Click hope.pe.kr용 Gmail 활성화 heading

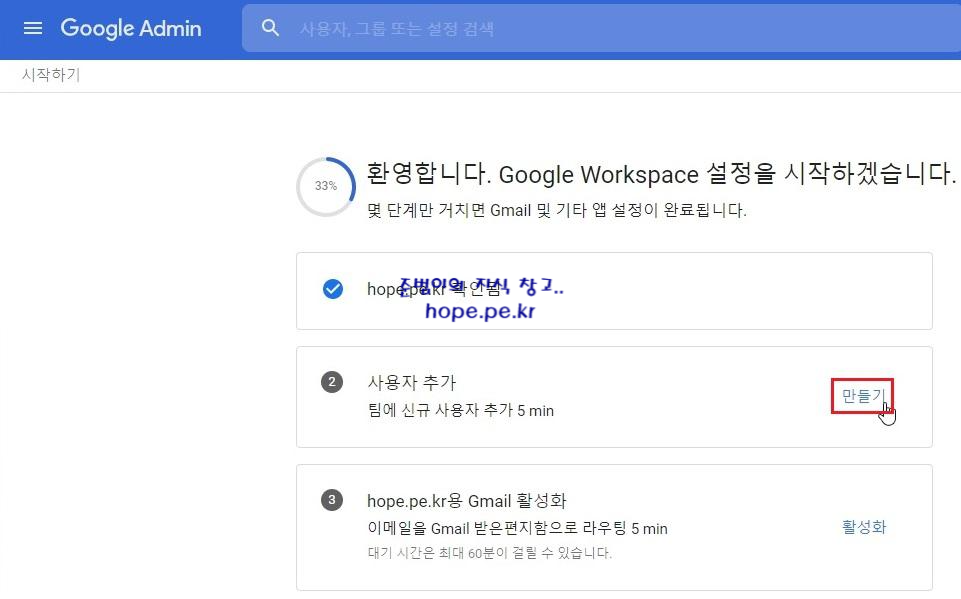[x=466, y=501]
